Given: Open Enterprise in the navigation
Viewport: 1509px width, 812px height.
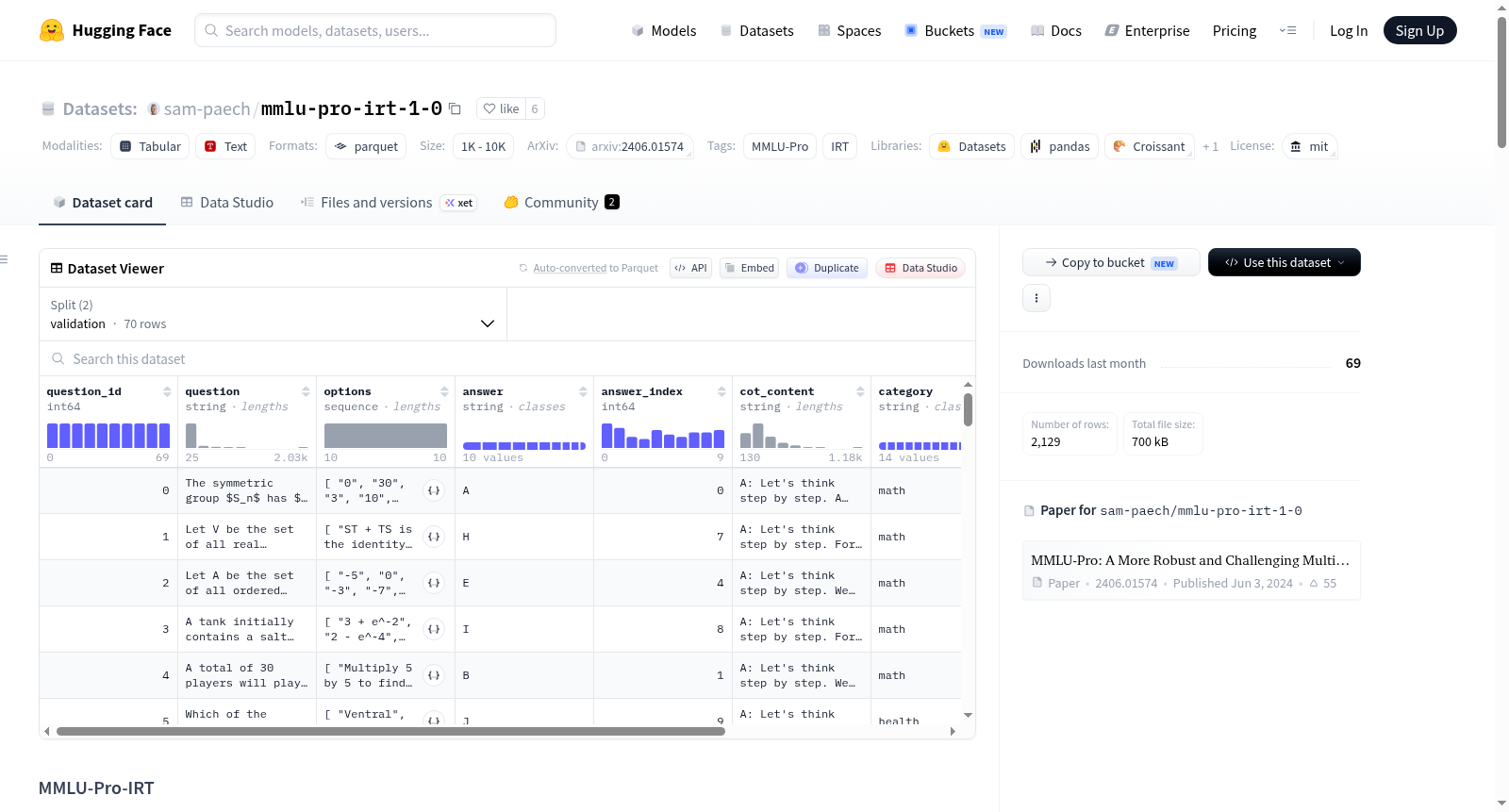Looking at the screenshot, I should click(x=1147, y=30).
